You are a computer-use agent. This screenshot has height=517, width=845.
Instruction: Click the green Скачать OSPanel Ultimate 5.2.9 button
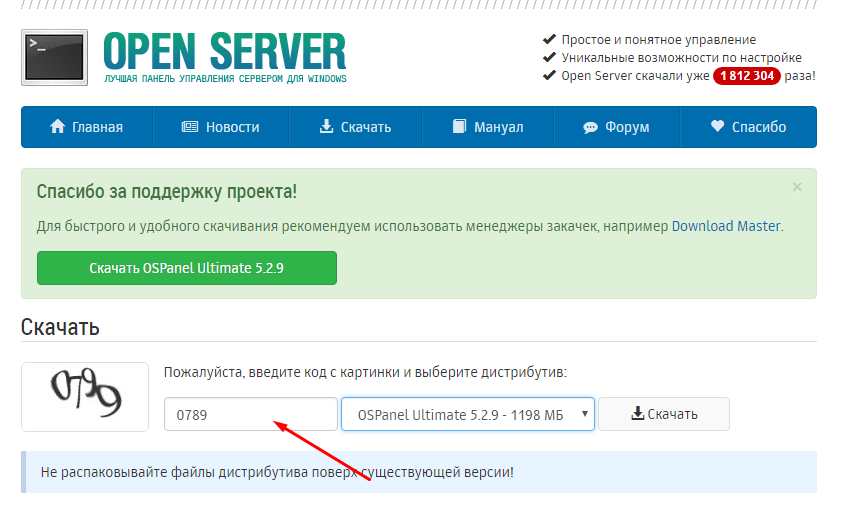click(x=187, y=268)
